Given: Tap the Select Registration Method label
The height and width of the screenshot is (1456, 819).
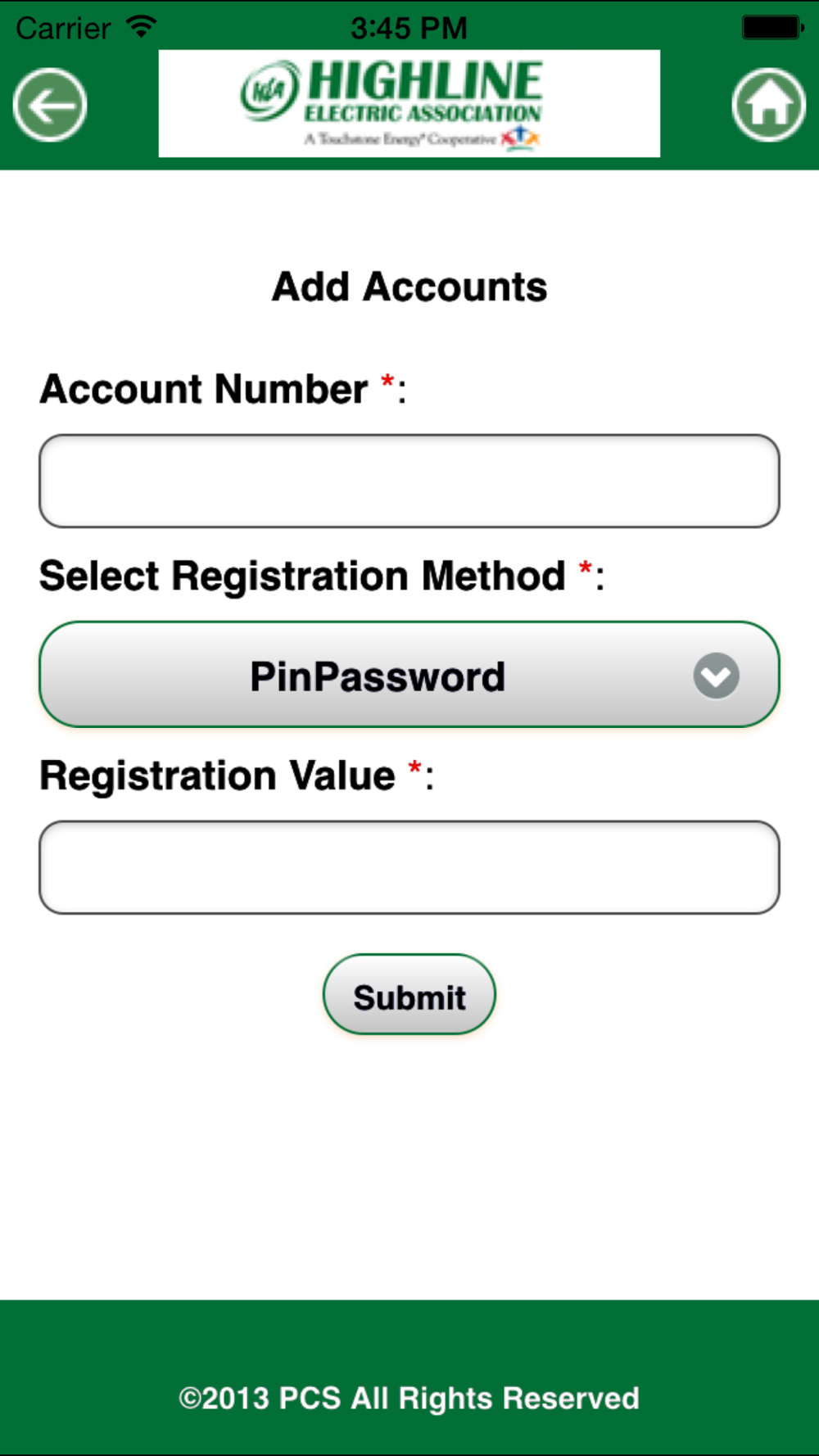Looking at the screenshot, I should pos(302,576).
